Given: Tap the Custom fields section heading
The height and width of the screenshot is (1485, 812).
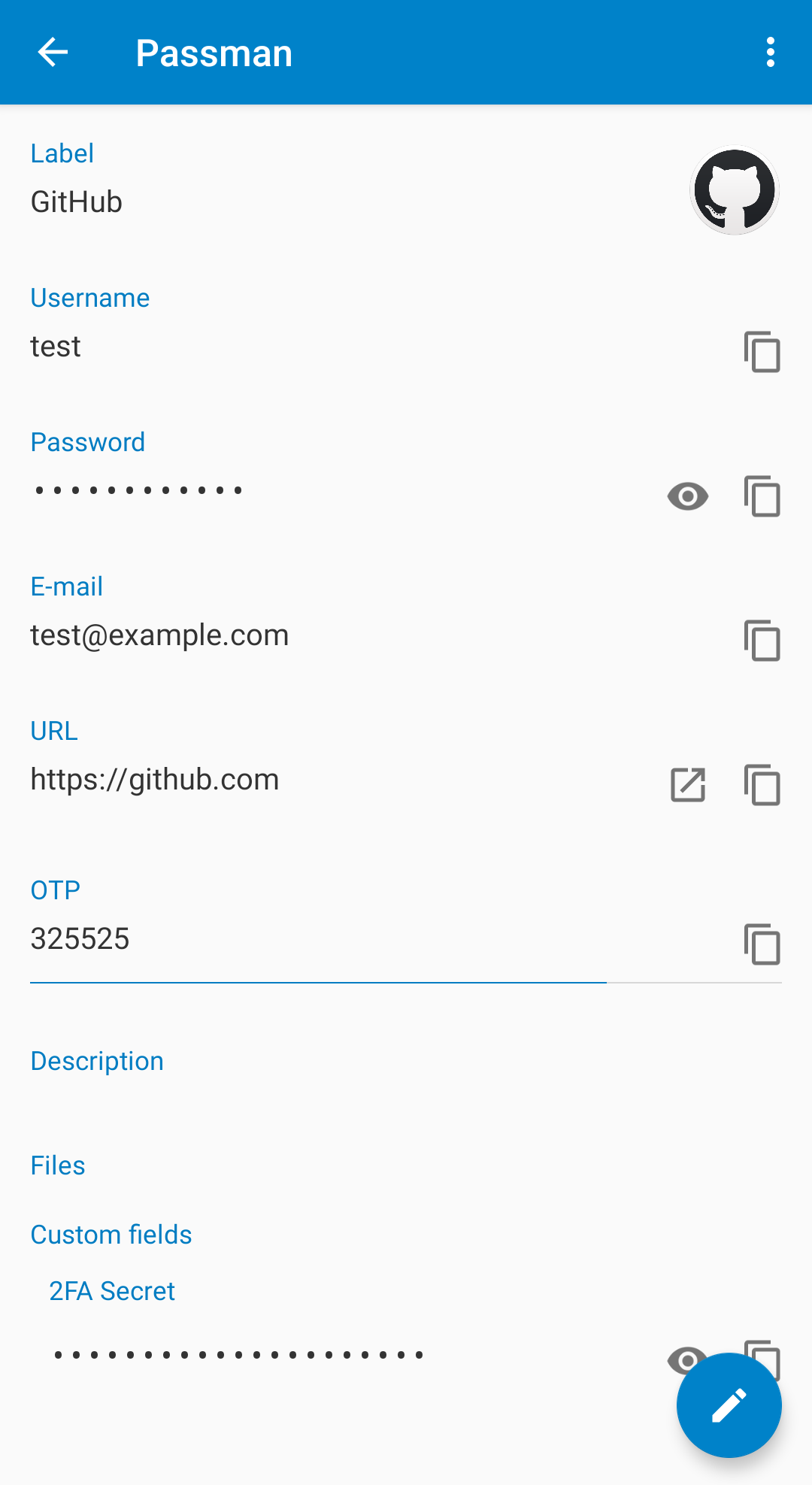Looking at the screenshot, I should [x=111, y=1235].
